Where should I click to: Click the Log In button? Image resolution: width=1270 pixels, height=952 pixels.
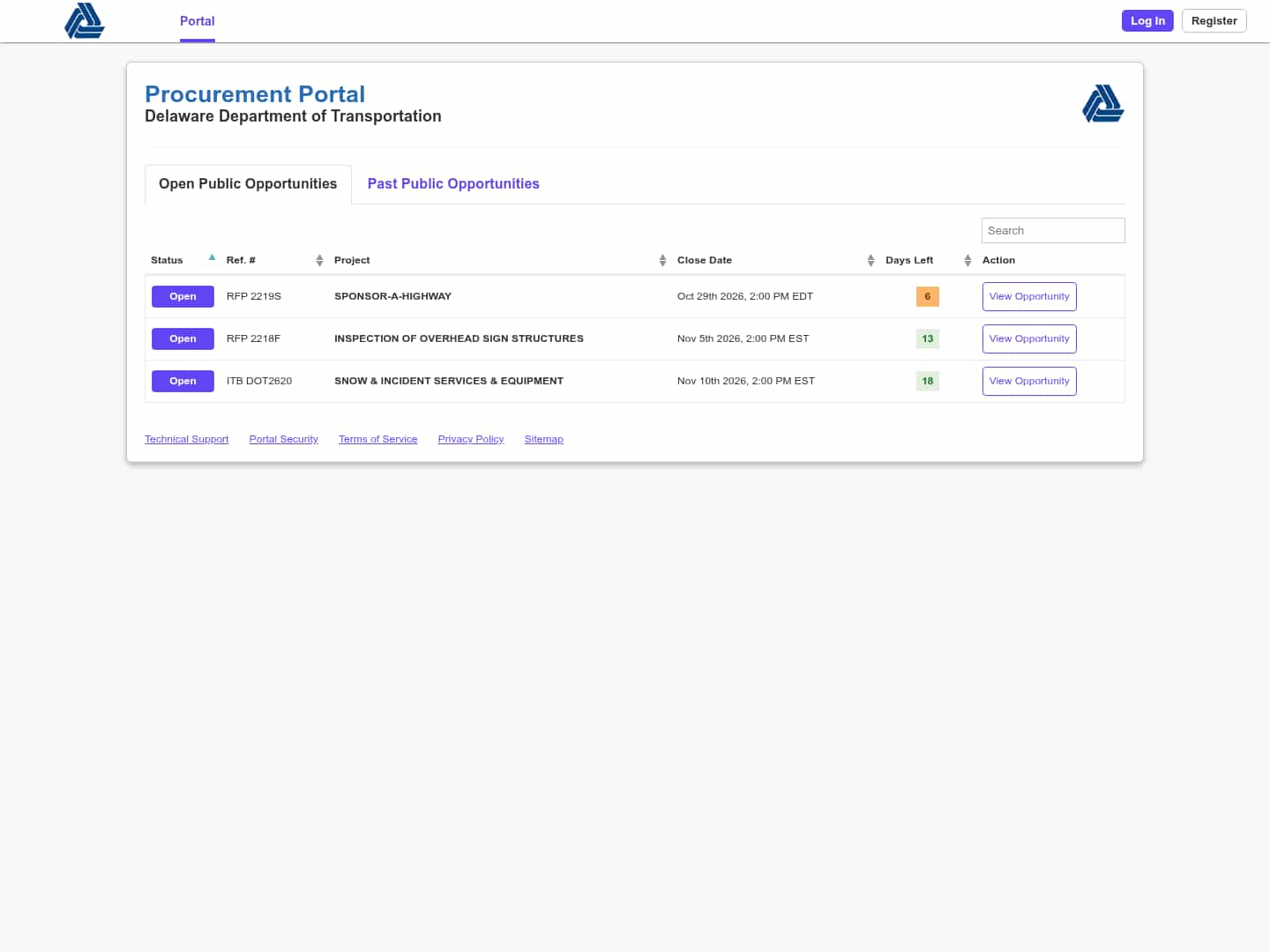pos(1147,21)
